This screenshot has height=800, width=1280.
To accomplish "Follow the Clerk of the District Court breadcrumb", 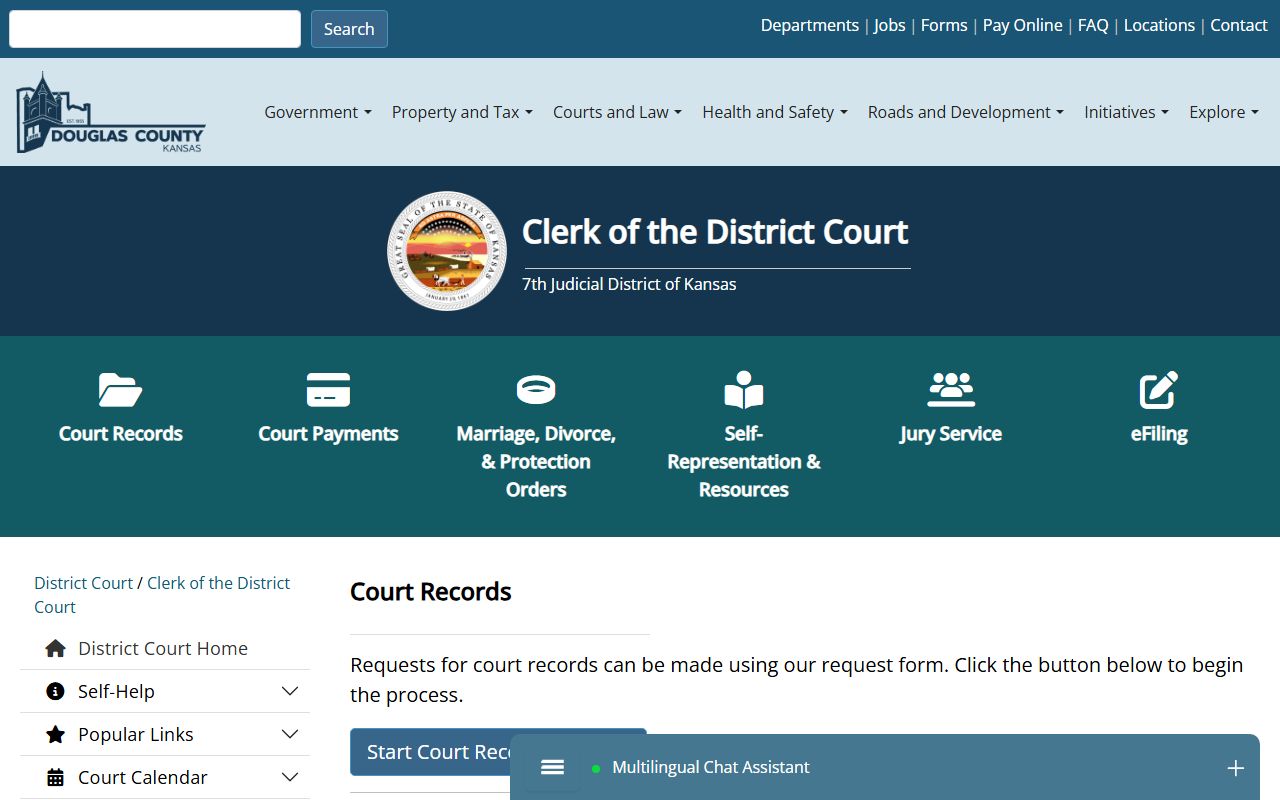I will point(162,595).
